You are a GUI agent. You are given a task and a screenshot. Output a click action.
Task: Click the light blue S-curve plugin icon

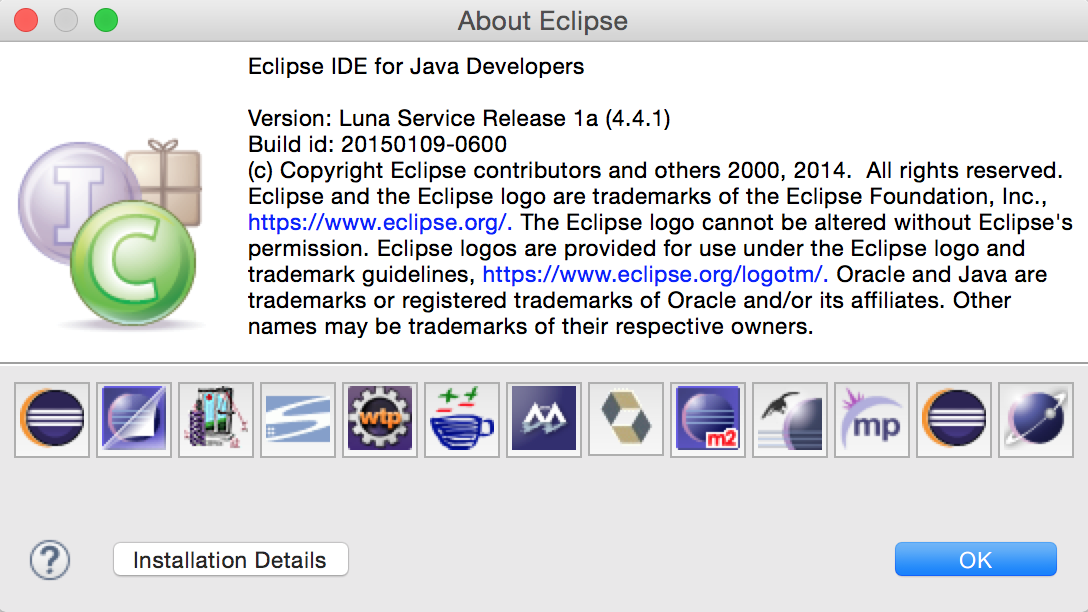click(298, 420)
